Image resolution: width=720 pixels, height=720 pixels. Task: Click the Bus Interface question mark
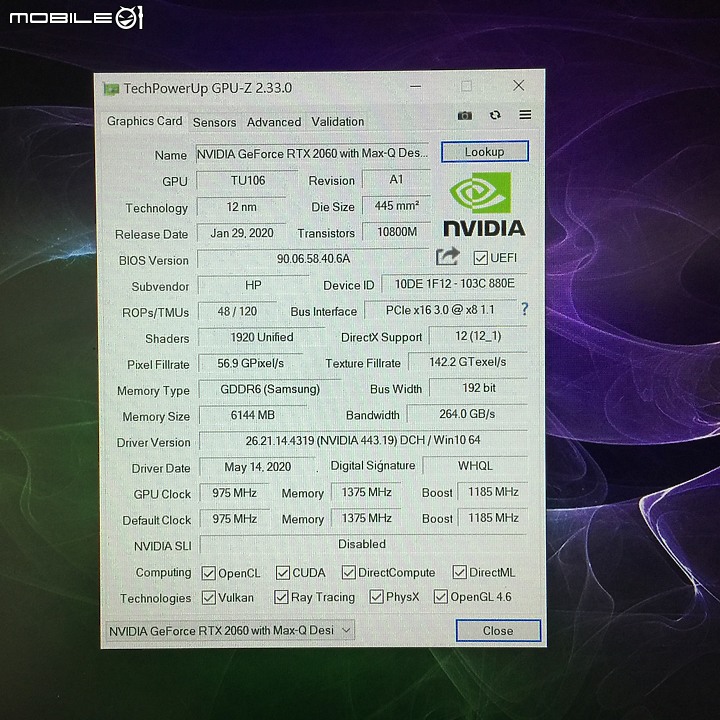pos(525,309)
